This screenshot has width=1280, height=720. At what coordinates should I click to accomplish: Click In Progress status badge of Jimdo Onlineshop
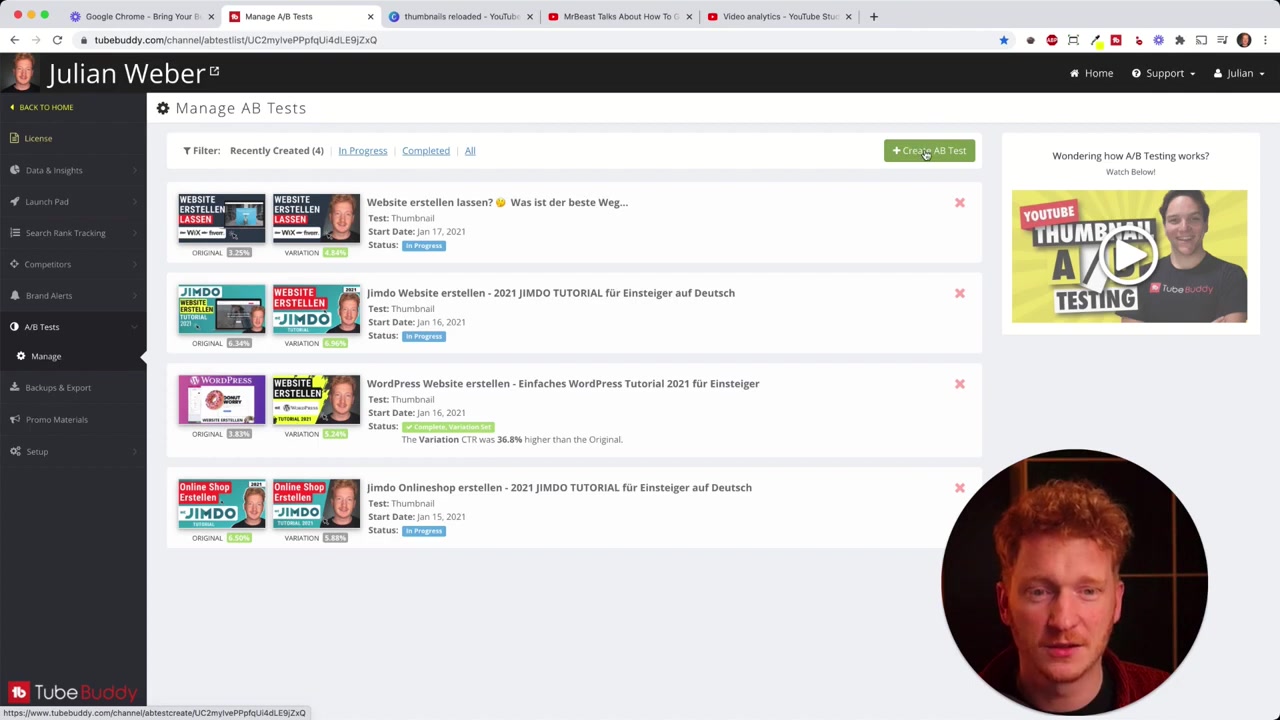point(424,531)
